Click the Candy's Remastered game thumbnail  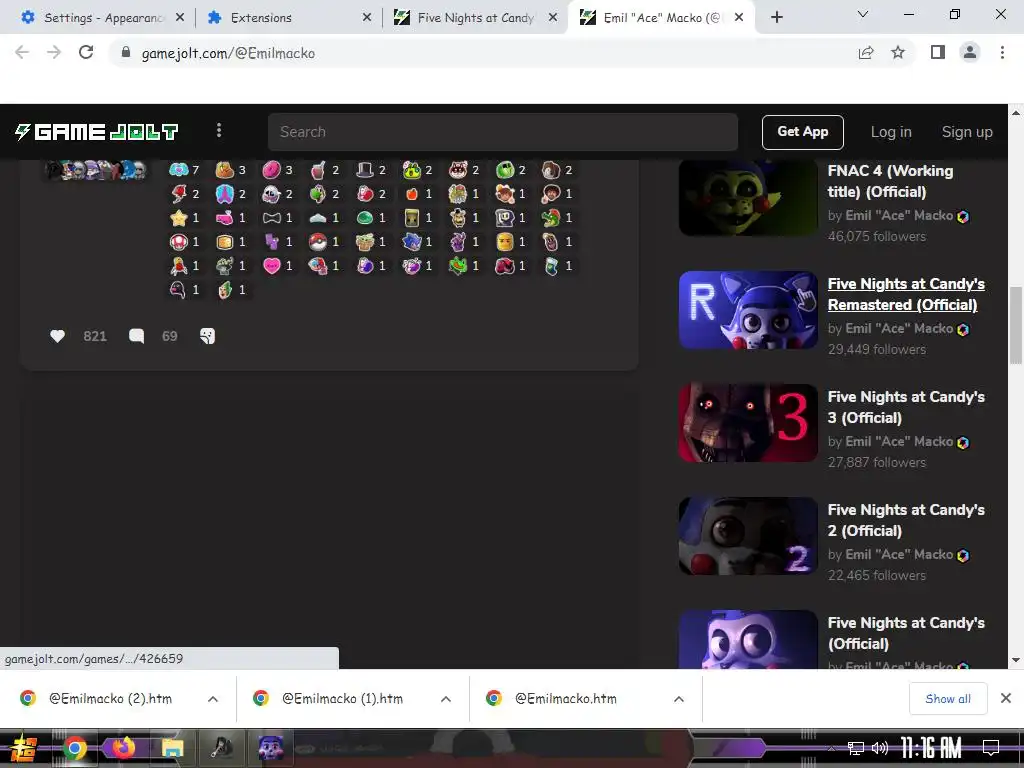(x=748, y=310)
